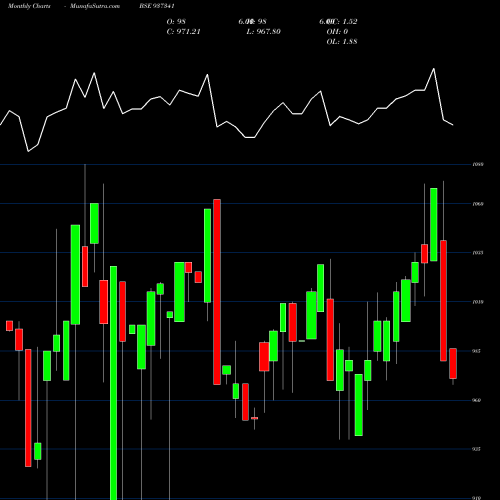
Task: Click the '960' price axis label
Action: (x=476, y=400)
